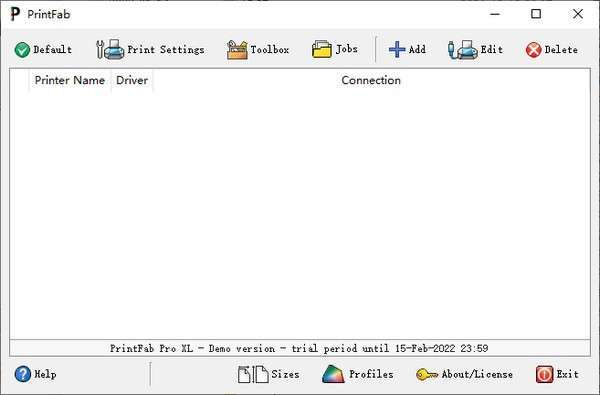Click the PrintFab title bar logo

(x=15, y=14)
